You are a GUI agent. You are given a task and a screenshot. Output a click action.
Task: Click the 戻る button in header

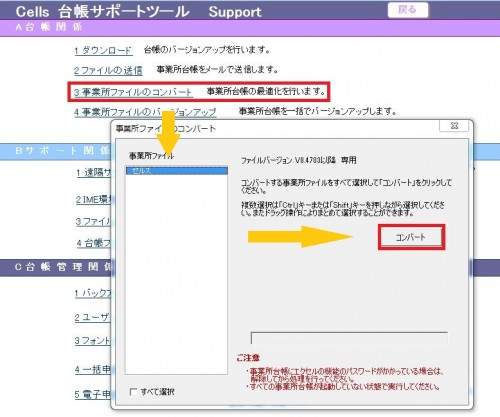point(408,10)
